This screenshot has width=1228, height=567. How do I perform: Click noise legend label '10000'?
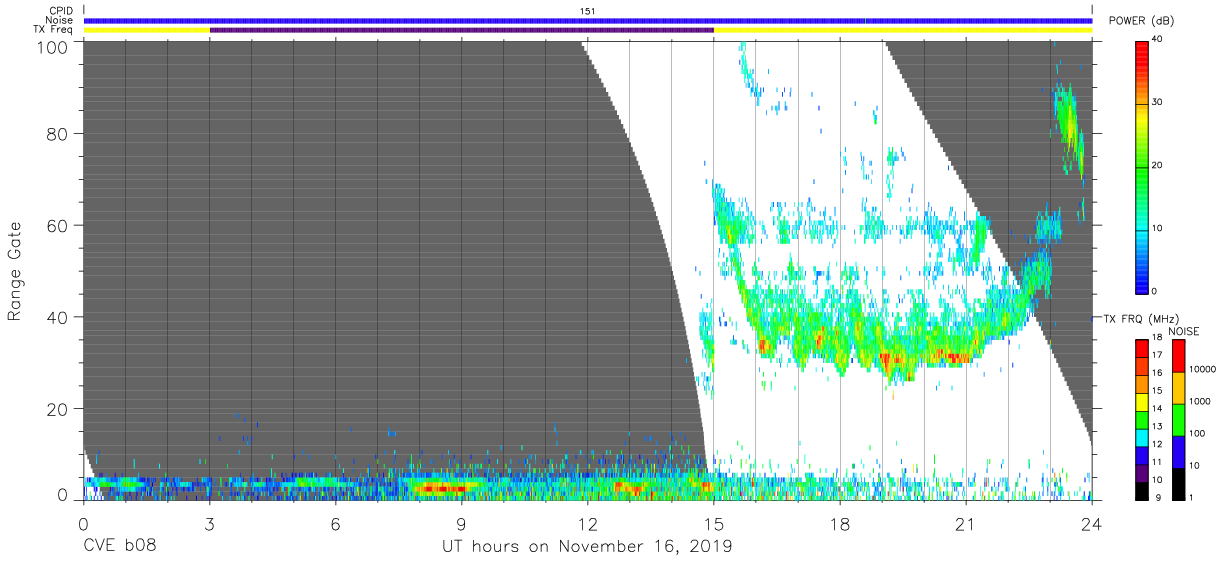pyautogui.click(x=1201, y=369)
